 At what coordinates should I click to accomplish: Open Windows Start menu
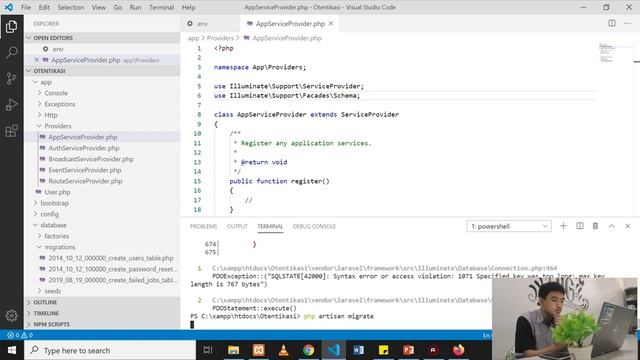coord(12,350)
